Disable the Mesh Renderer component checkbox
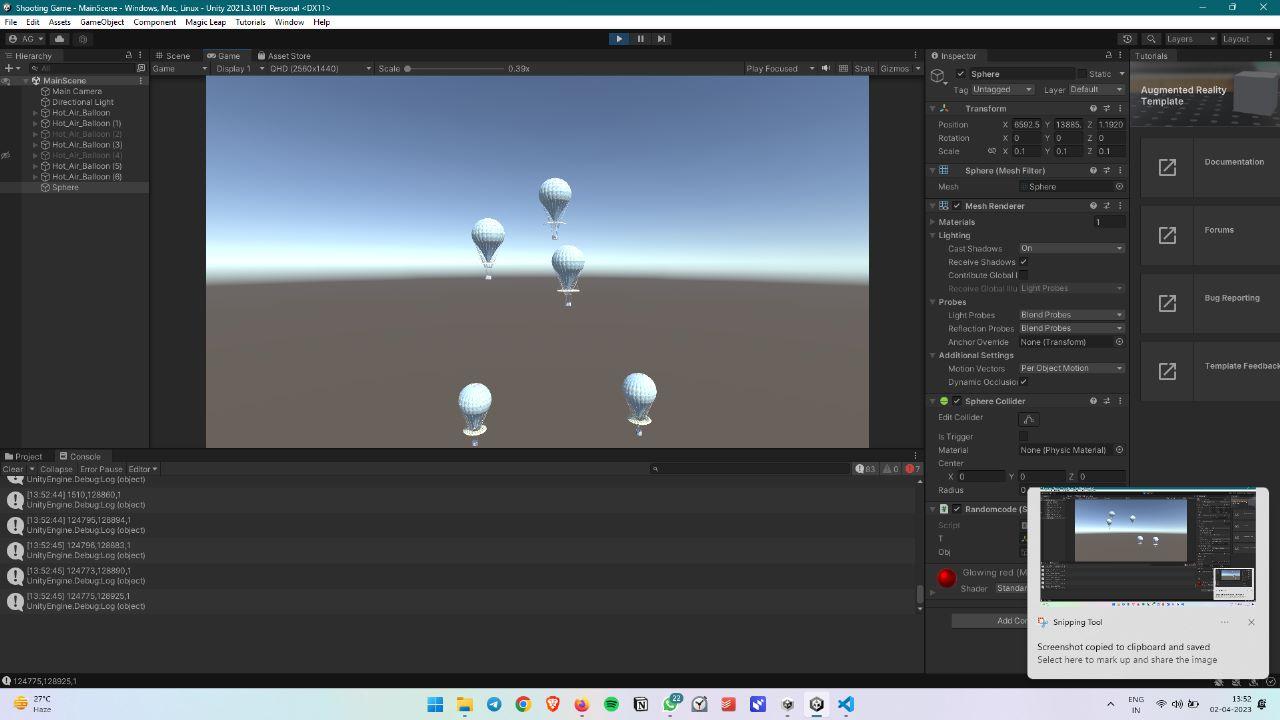Viewport: 1280px width, 720px height. tap(957, 206)
